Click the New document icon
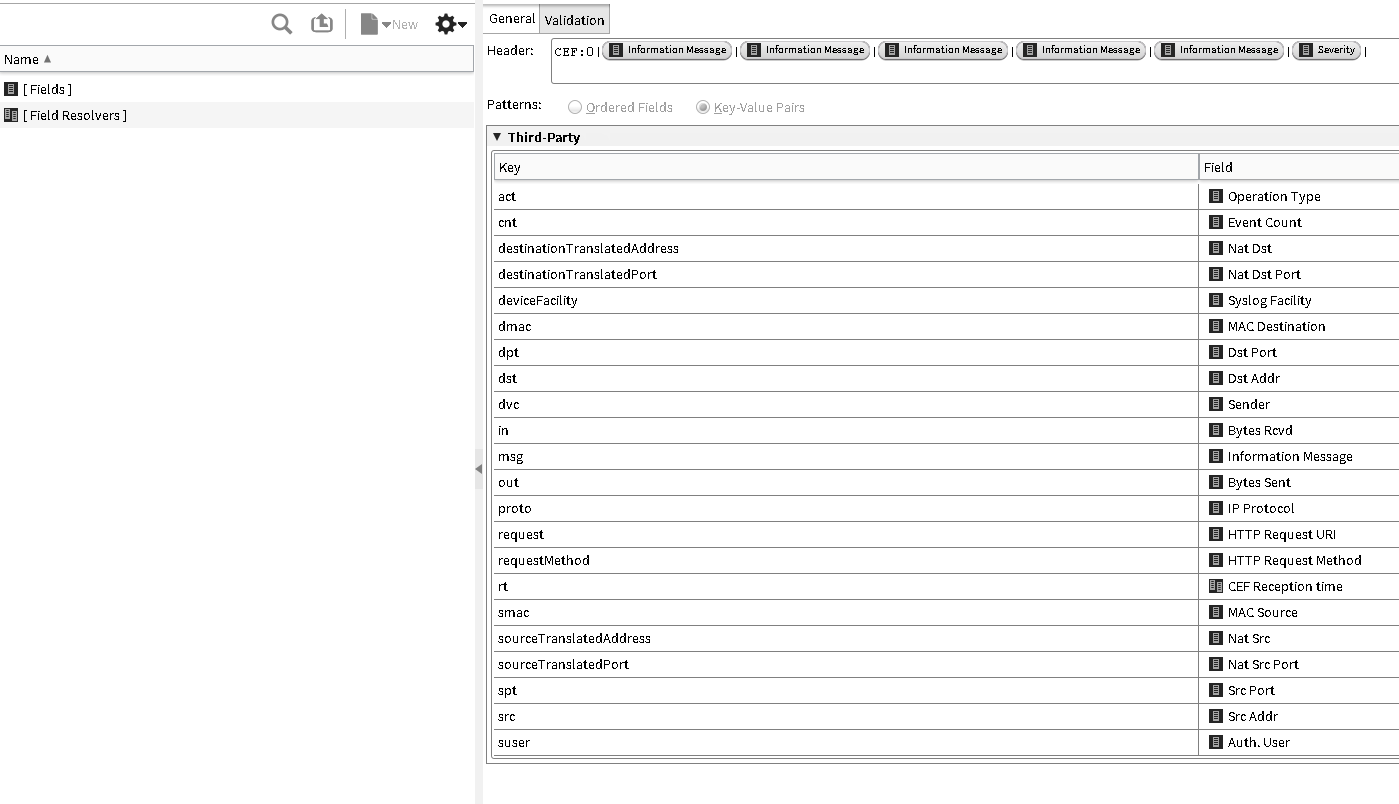Screen dimensions: 1399x804 pyautogui.click(x=370, y=24)
